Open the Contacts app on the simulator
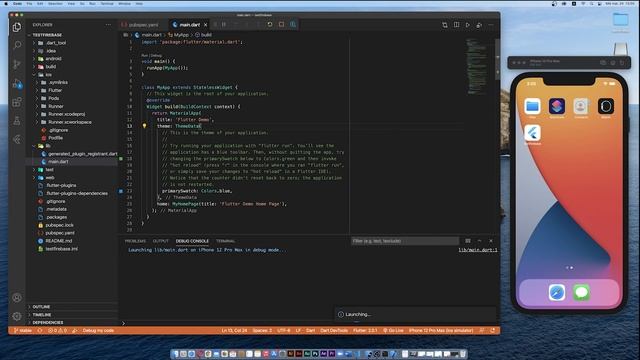 [581, 107]
